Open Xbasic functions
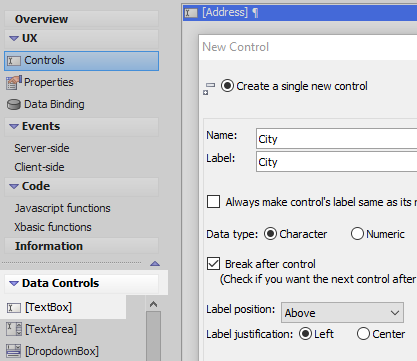The width and height of the screenshot is (417, 361). [53, 227]
